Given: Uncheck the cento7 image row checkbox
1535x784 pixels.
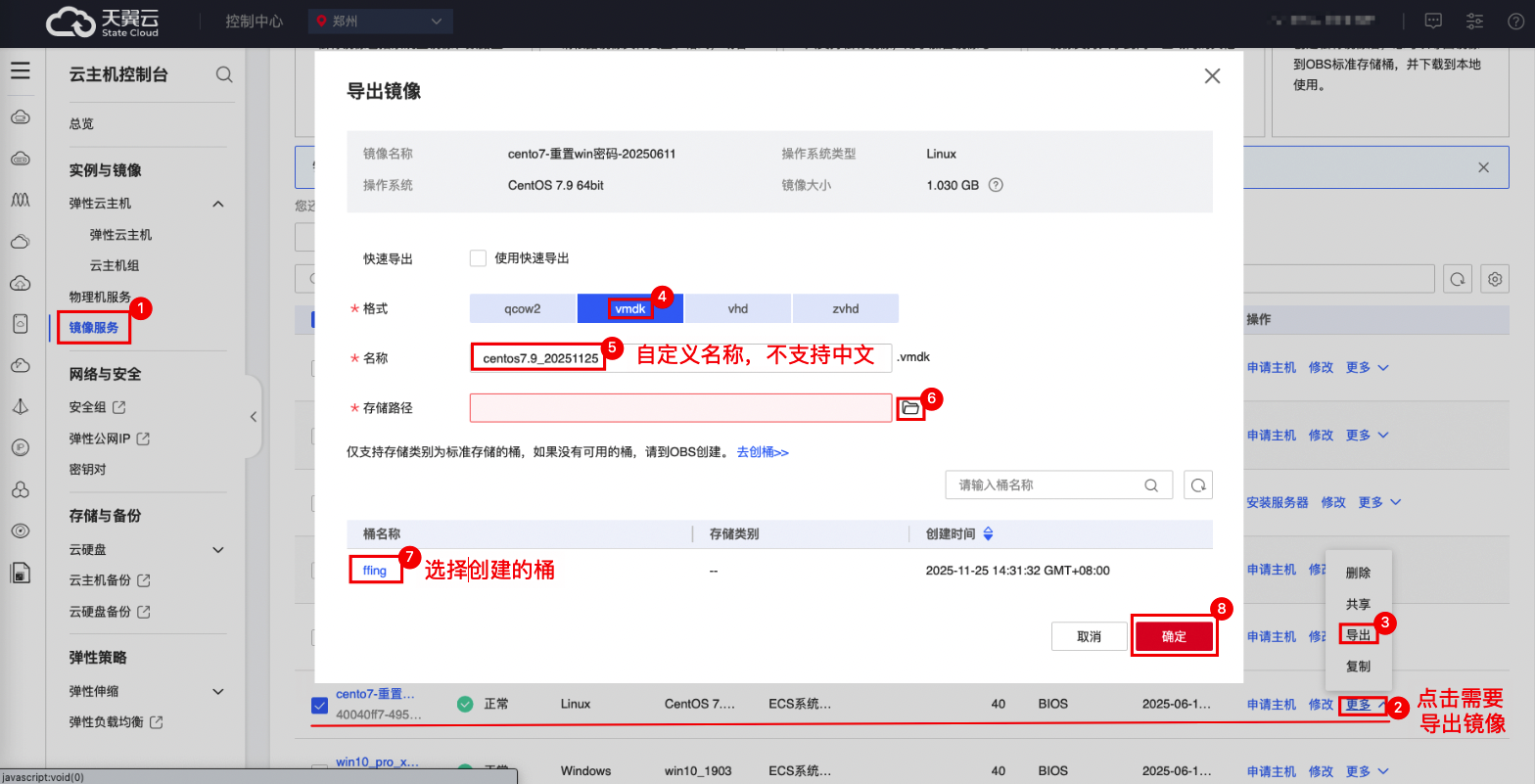Looking at the screenshot, I should 319,704.
